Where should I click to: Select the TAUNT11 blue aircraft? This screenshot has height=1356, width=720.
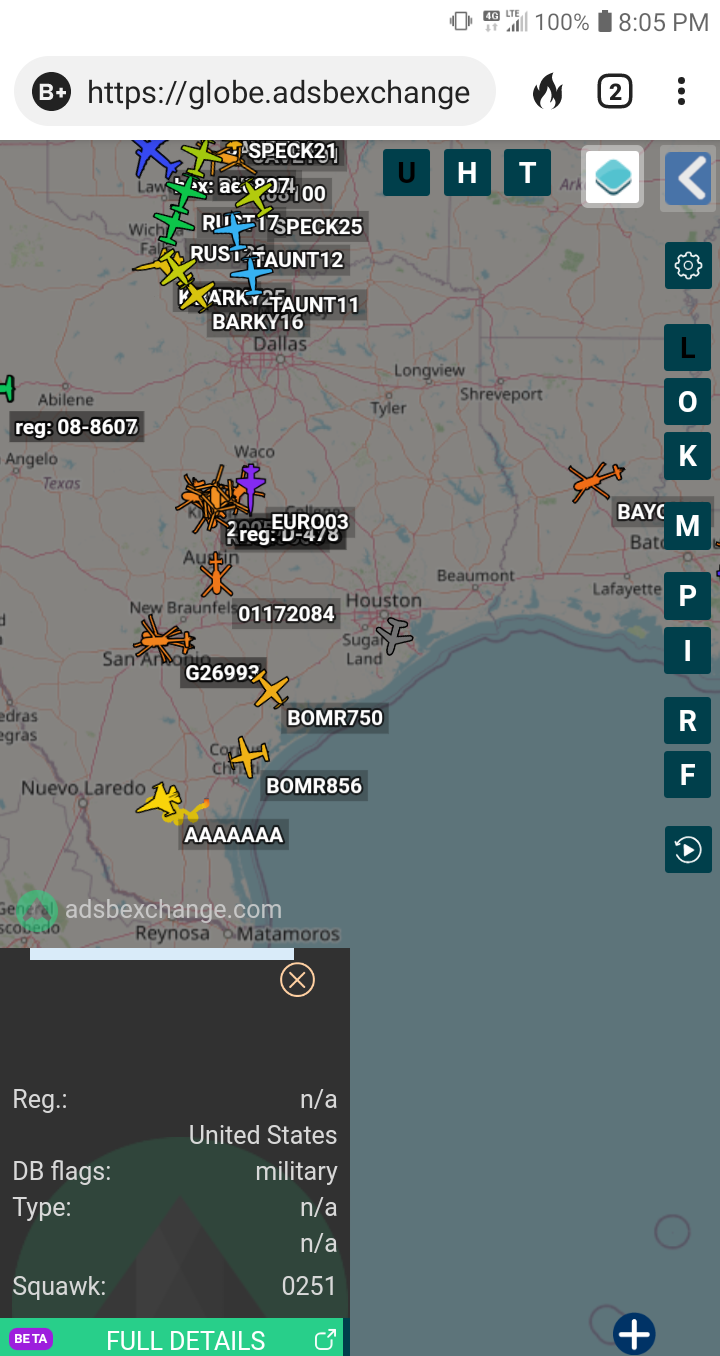[251, 273]
